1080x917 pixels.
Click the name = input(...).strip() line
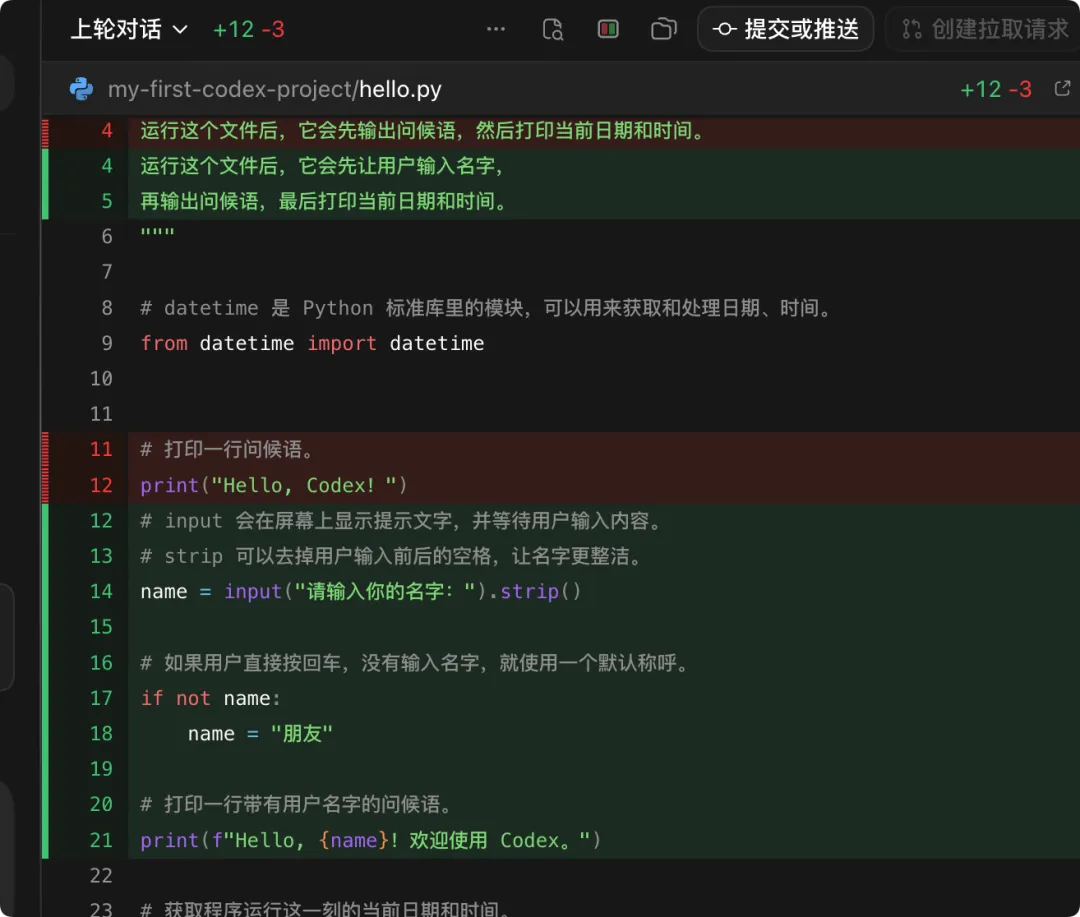361,591
